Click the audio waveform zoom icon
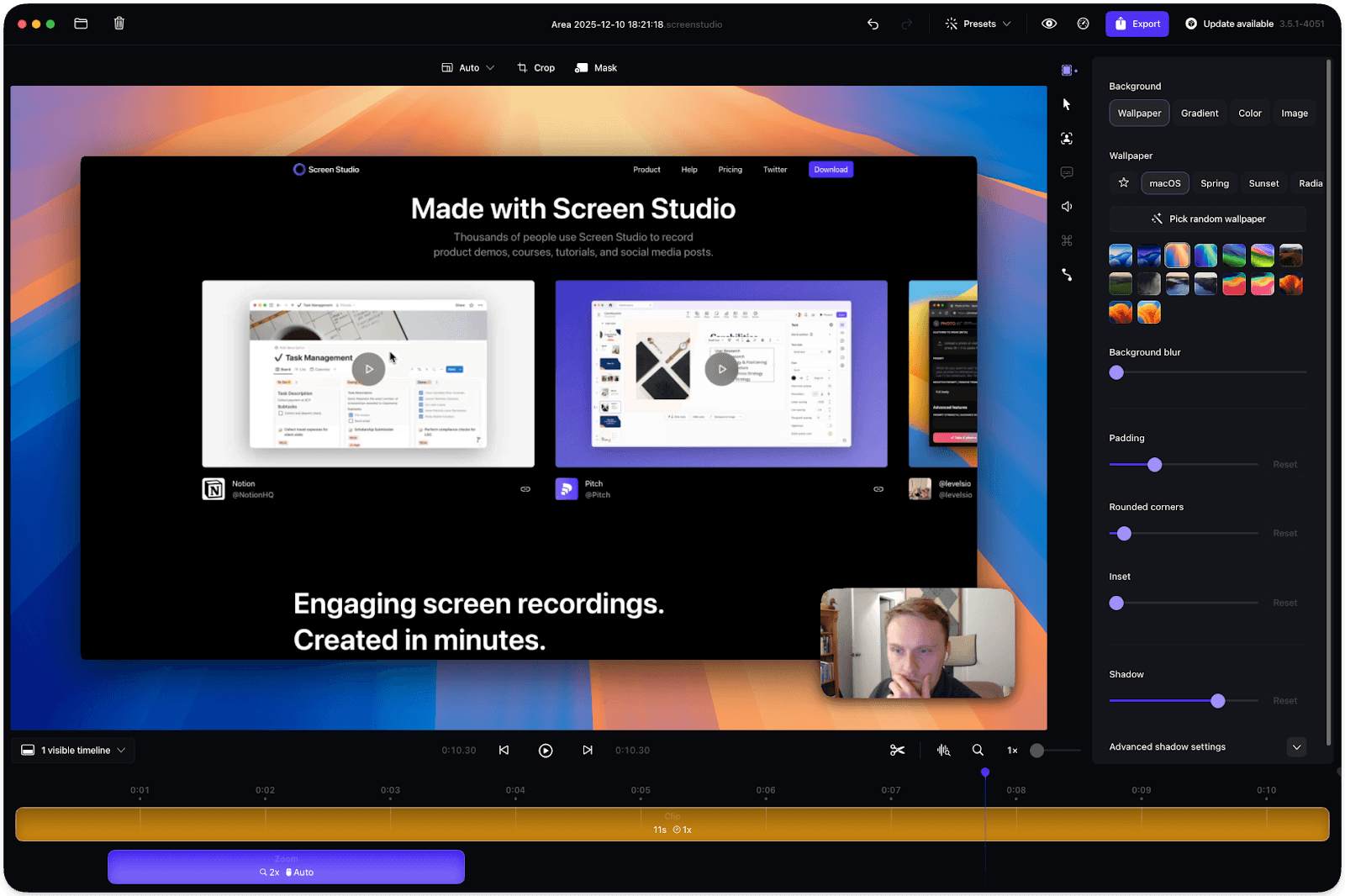The height and width of the screenshot is (896, 1345). click(943, 750)
